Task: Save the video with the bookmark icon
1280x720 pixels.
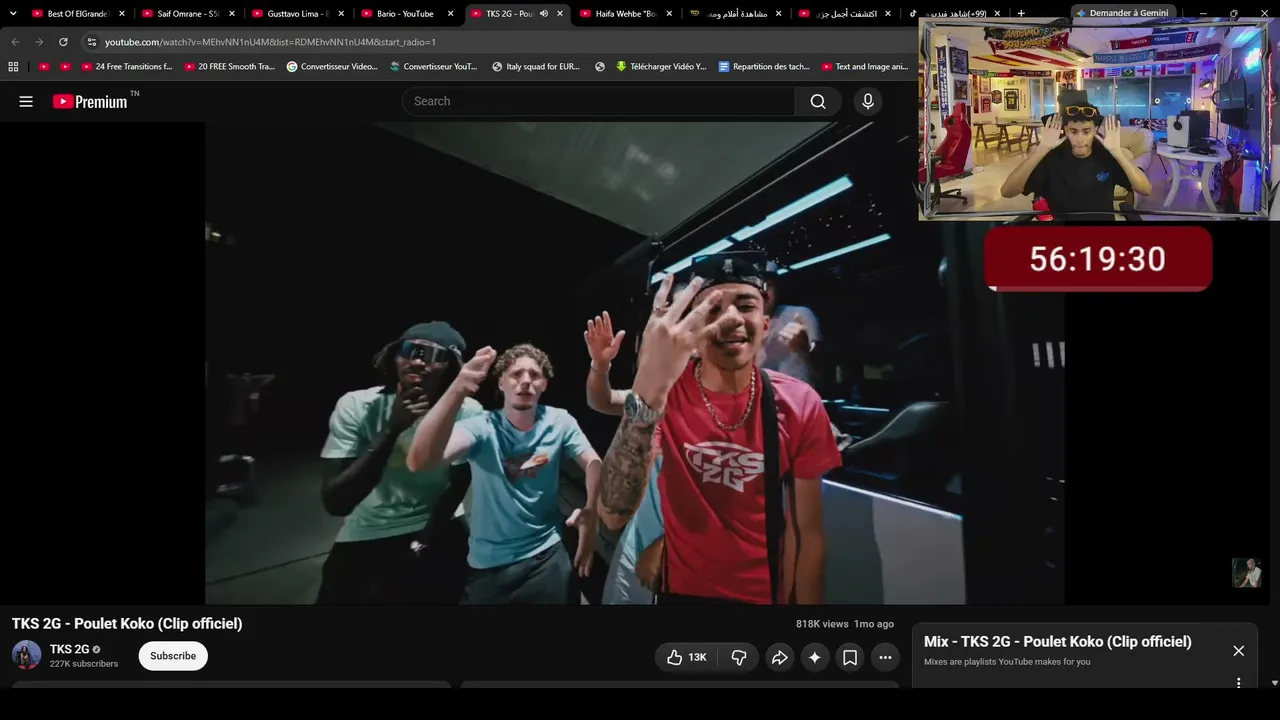Action: click(850, 657)
